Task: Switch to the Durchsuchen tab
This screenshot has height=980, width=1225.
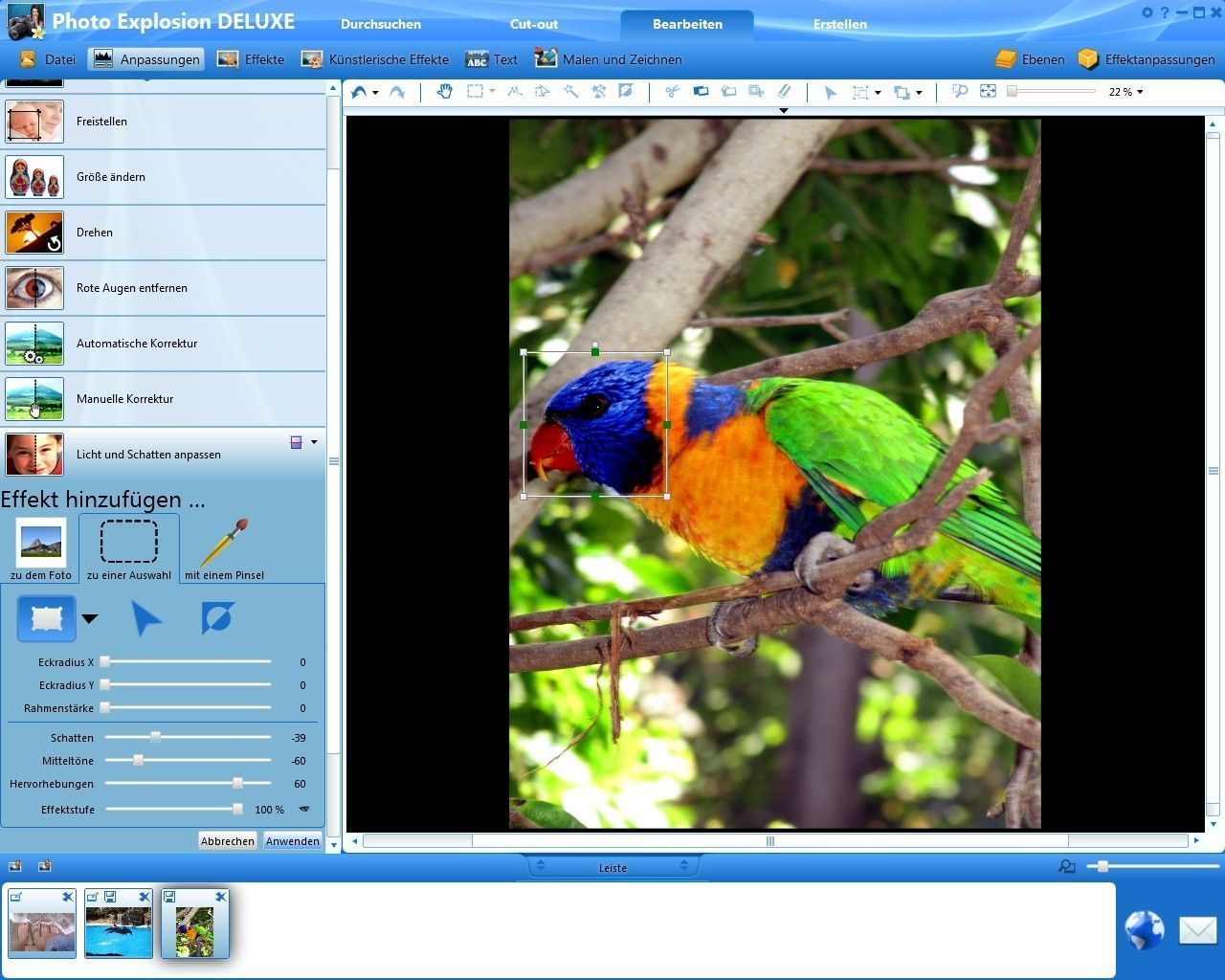Action: 380,24
